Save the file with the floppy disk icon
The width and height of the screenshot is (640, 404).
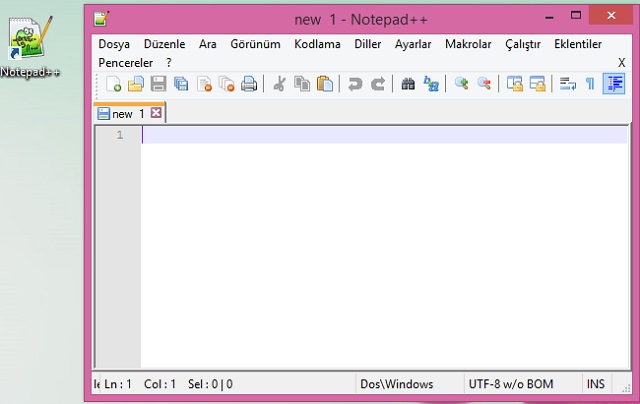158,84
